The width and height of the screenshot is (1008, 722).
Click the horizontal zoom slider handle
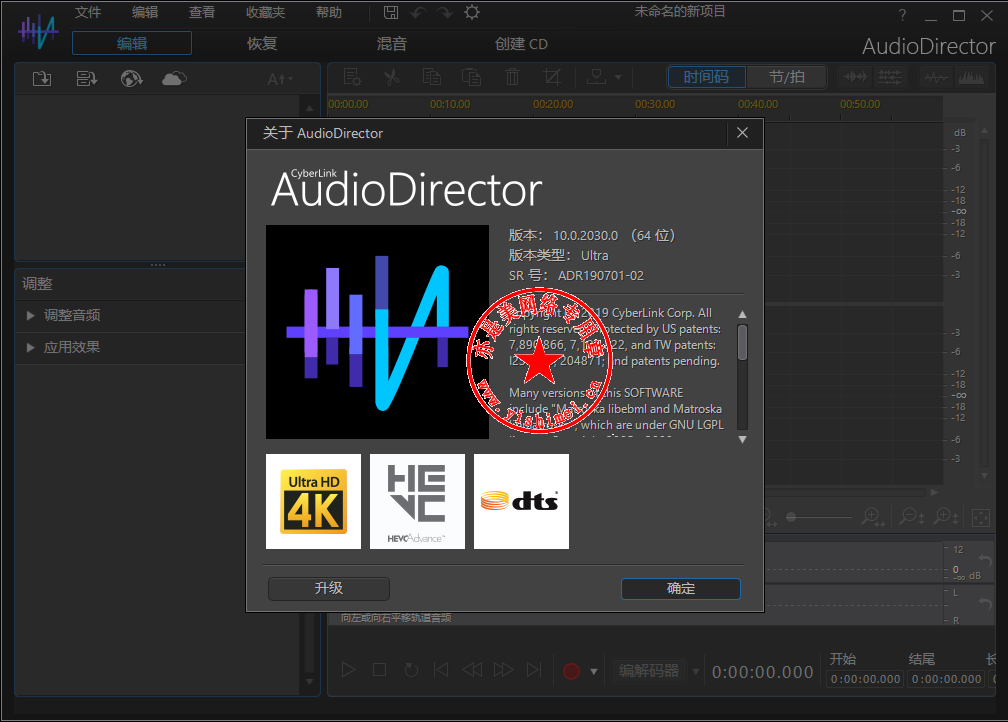(x=791, y=517)
